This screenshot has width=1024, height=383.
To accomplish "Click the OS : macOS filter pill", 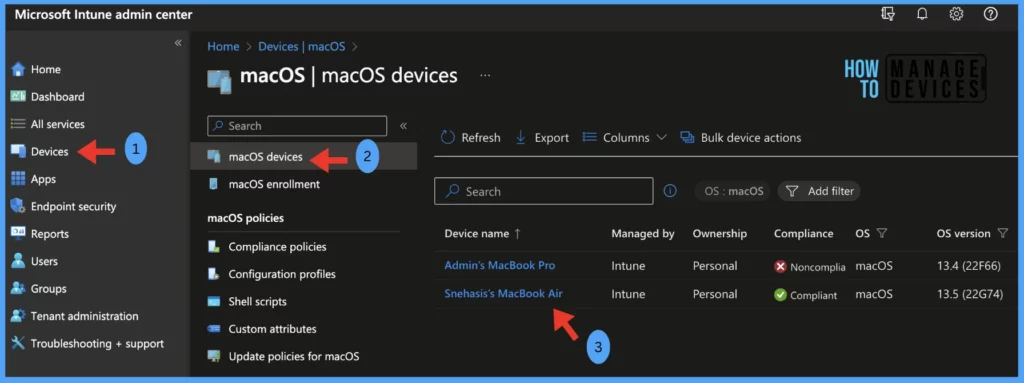I will coord(733,191).
